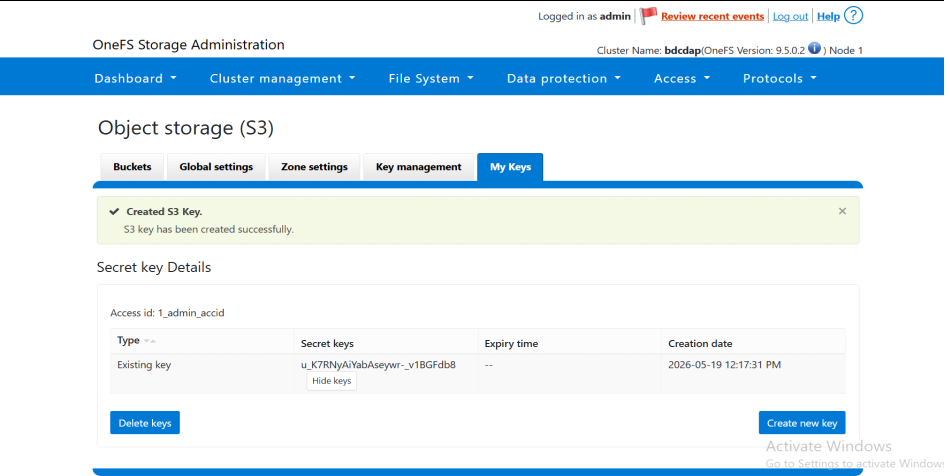Expand the Cluster management menu
The width and height of the screenshot is (950, 476).
(282, 78)
